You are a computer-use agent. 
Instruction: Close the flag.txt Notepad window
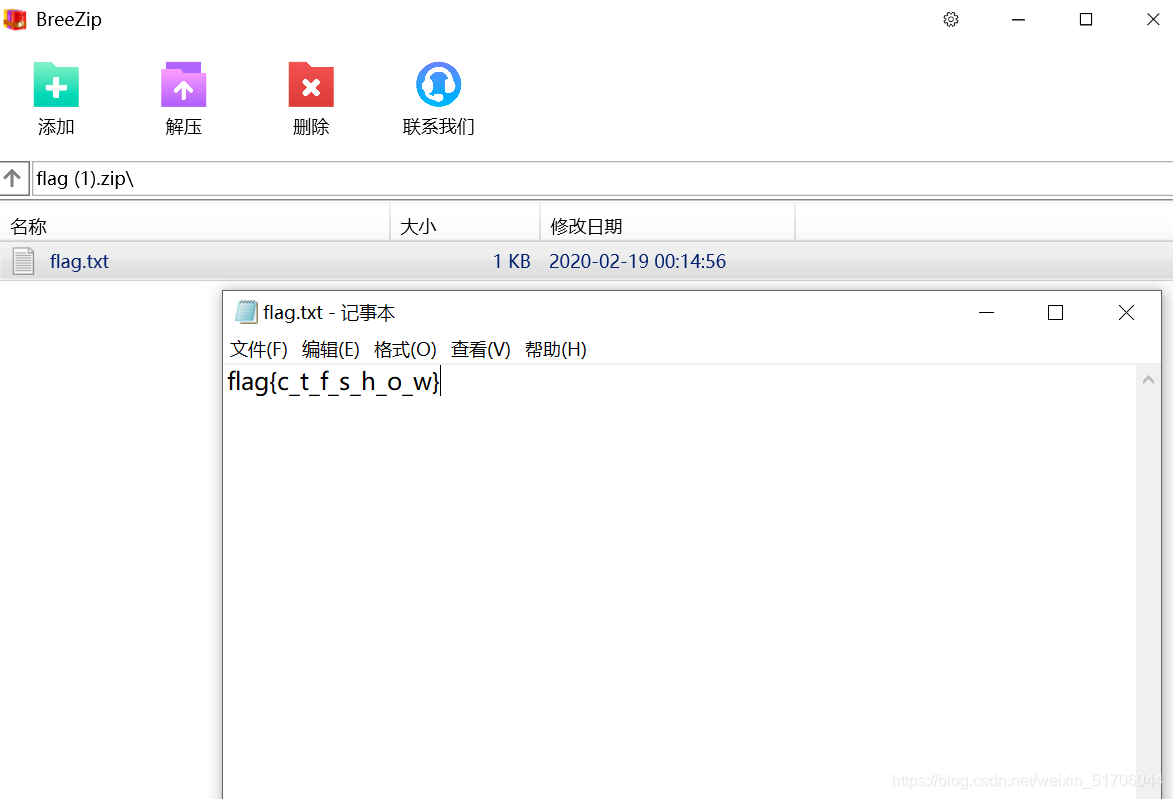1126,313
